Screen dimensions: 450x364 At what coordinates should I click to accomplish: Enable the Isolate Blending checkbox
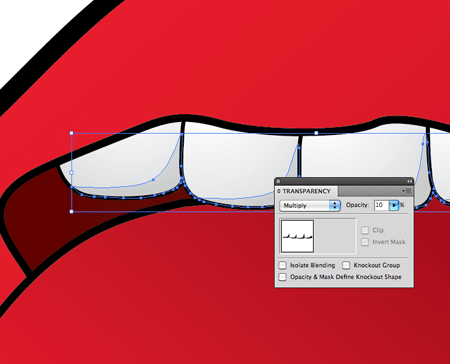pyautogui.click(x=282, y=265)
